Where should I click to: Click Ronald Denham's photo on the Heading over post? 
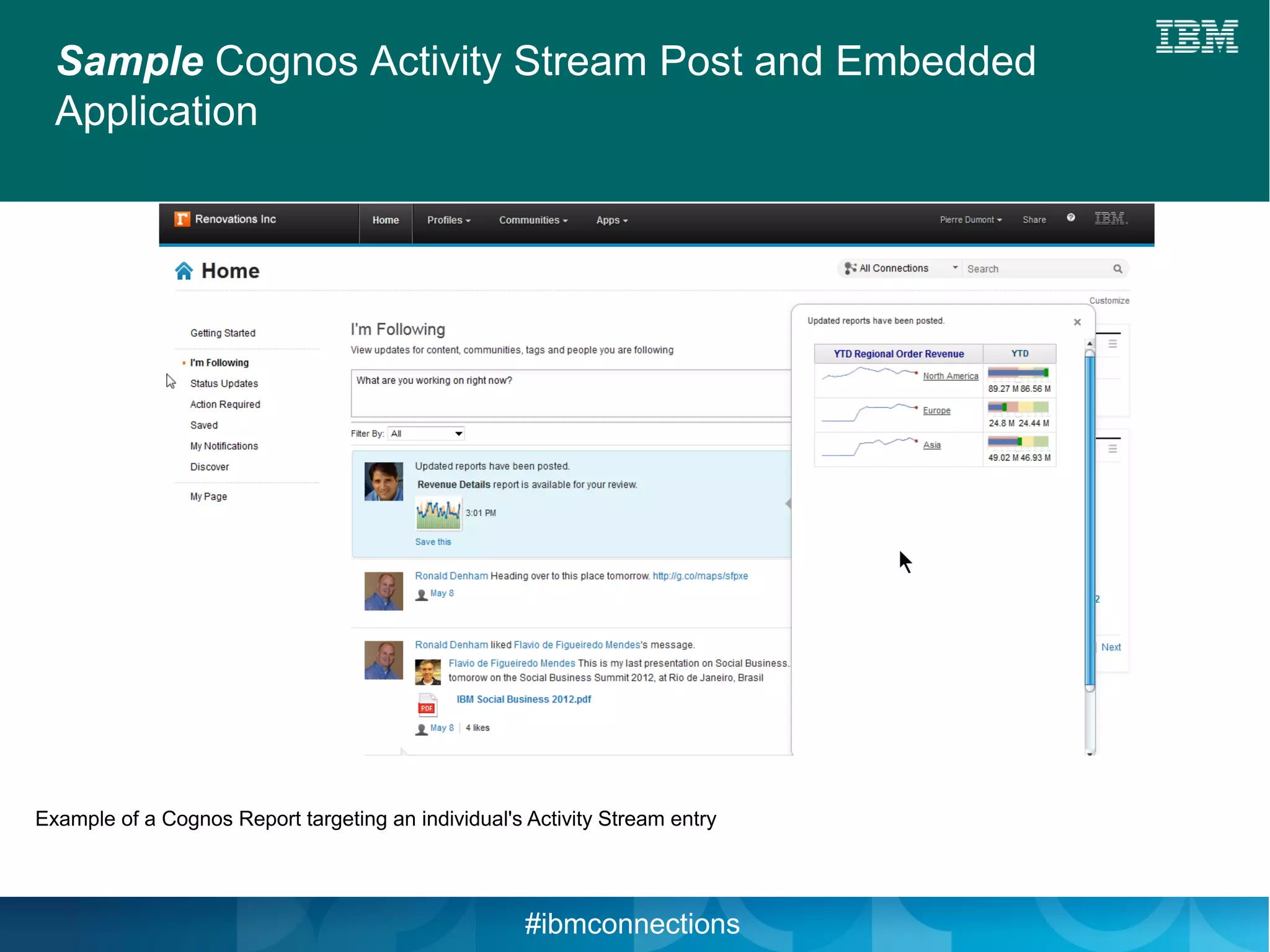tap(383, 591)
